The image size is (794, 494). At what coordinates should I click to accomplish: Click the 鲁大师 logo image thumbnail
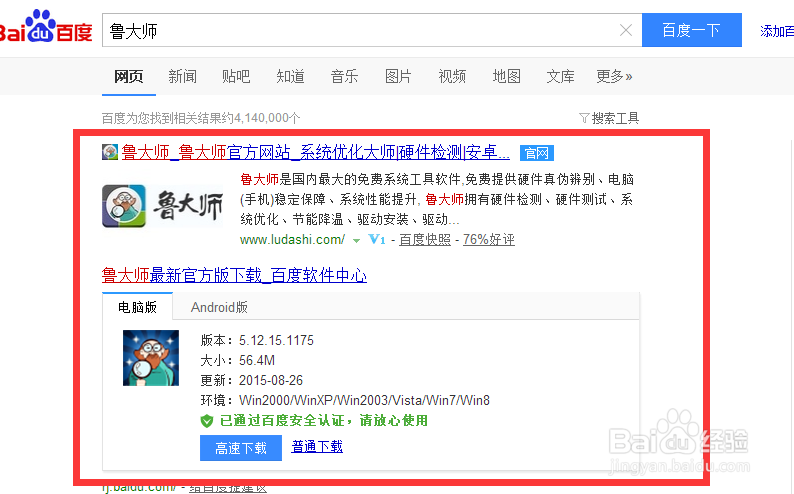pos(163,206)
